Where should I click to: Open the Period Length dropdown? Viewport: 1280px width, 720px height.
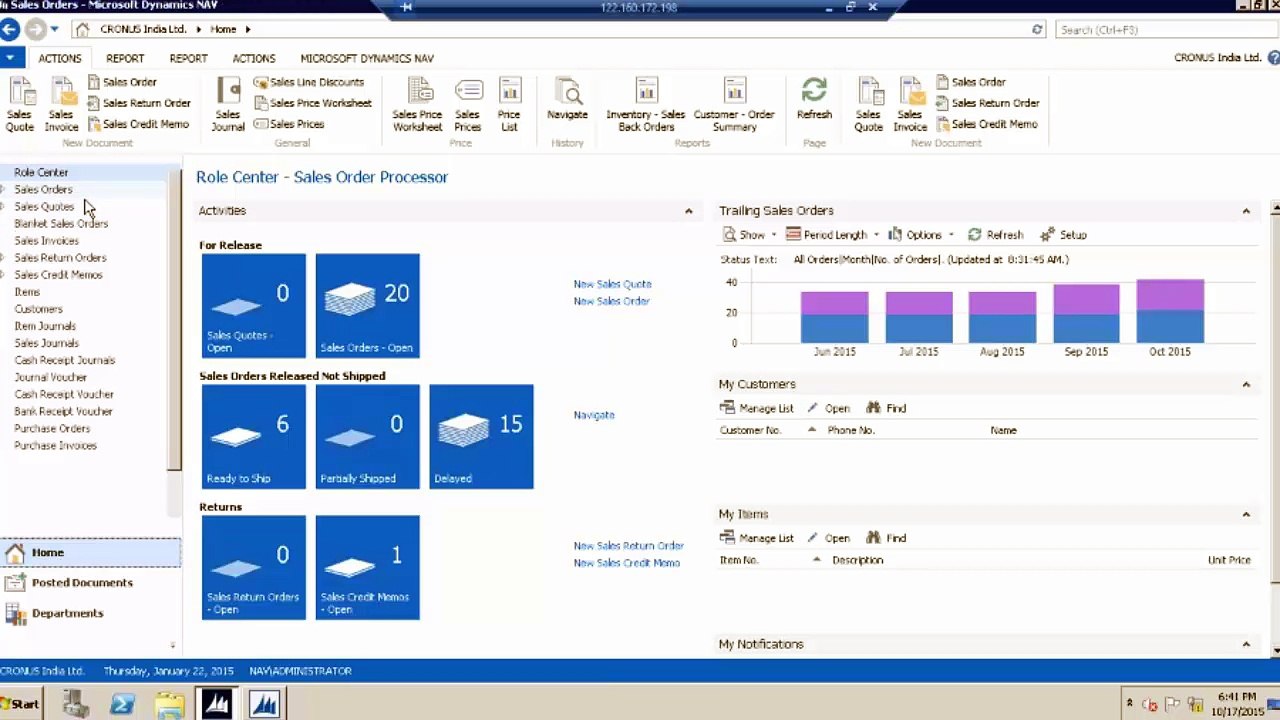[832, 235]
